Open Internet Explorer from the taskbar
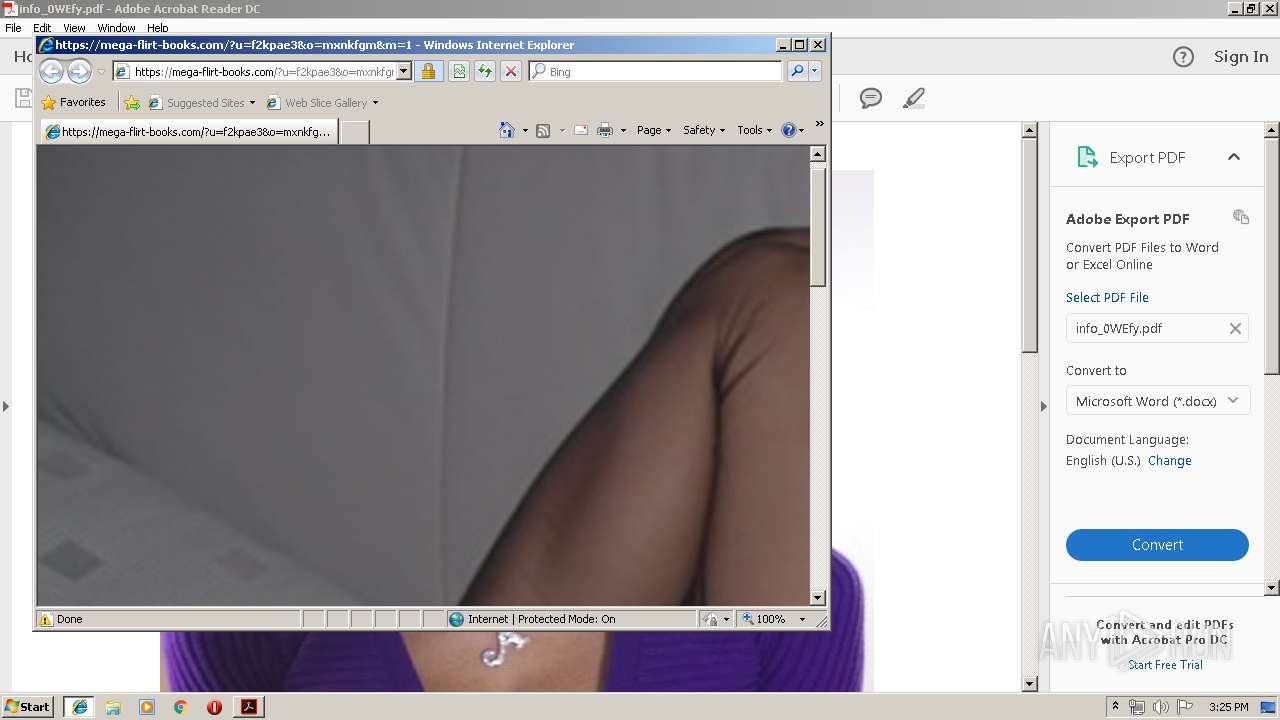This screenshot has height=720, width=1280. [x=79, y=707]
